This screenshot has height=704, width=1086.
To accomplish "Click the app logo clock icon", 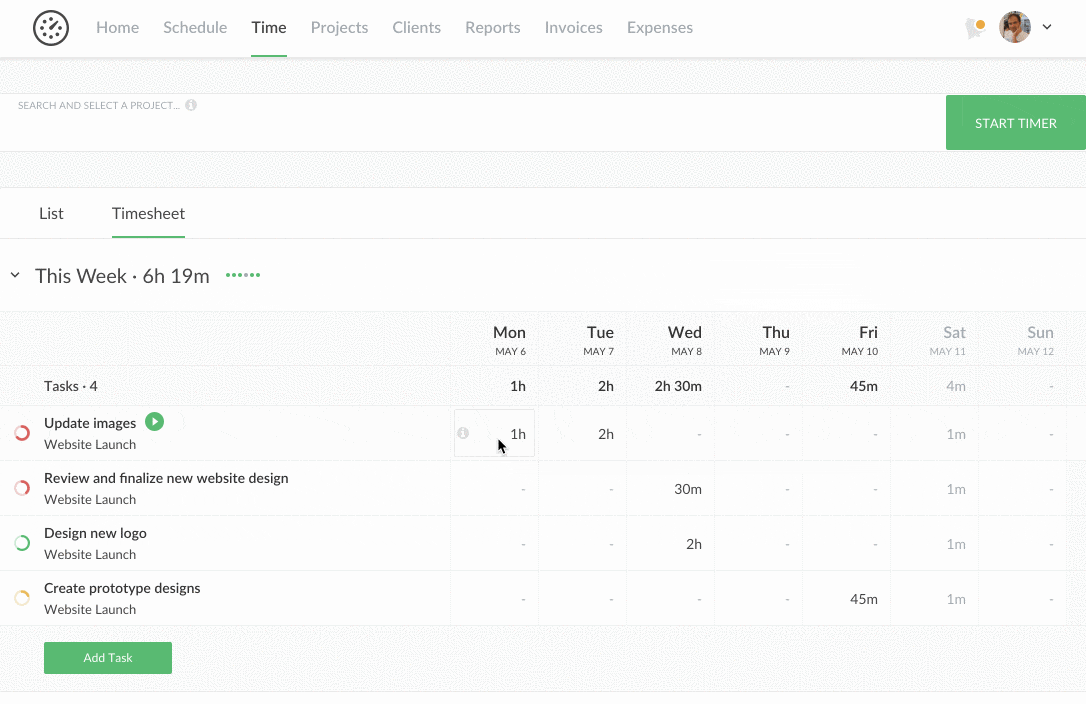I will point(51,28).
